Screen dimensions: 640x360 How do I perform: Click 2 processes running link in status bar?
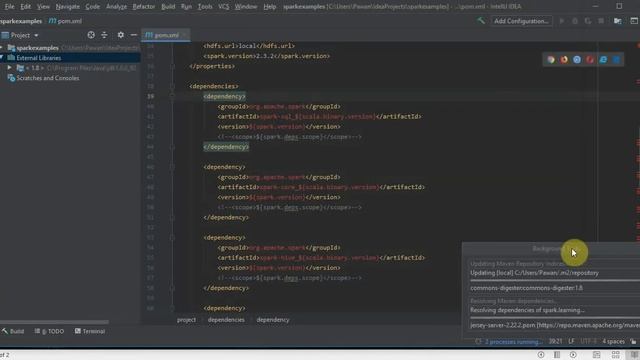pos(513,341)
